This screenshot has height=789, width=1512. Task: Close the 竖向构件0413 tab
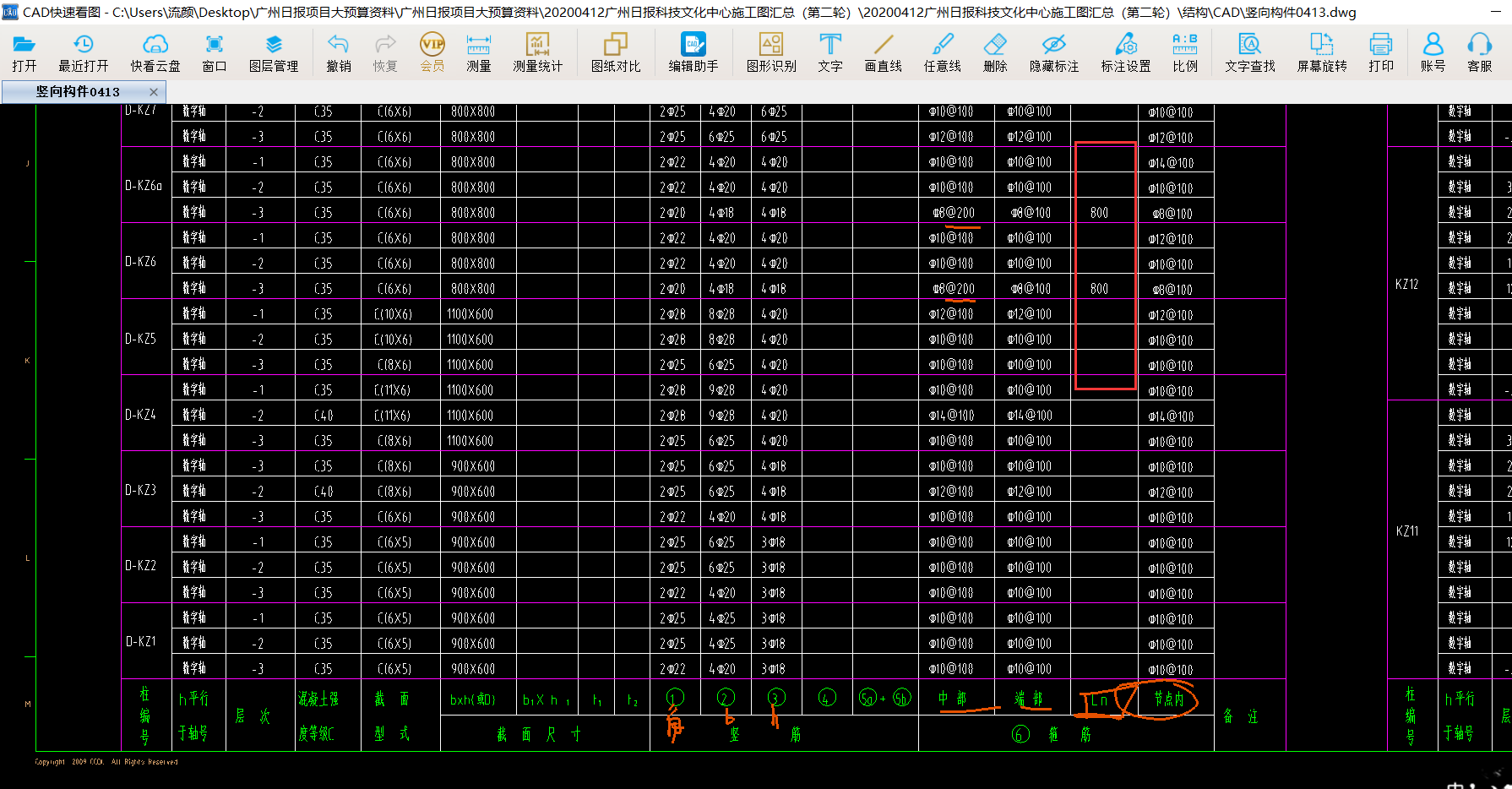click(153, 91)
